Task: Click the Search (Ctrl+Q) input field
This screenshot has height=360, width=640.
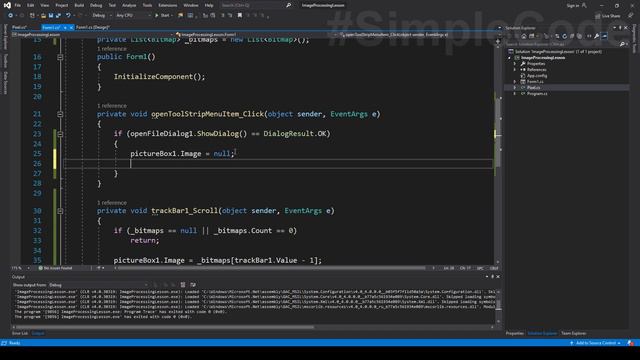Action: [252, 5]
